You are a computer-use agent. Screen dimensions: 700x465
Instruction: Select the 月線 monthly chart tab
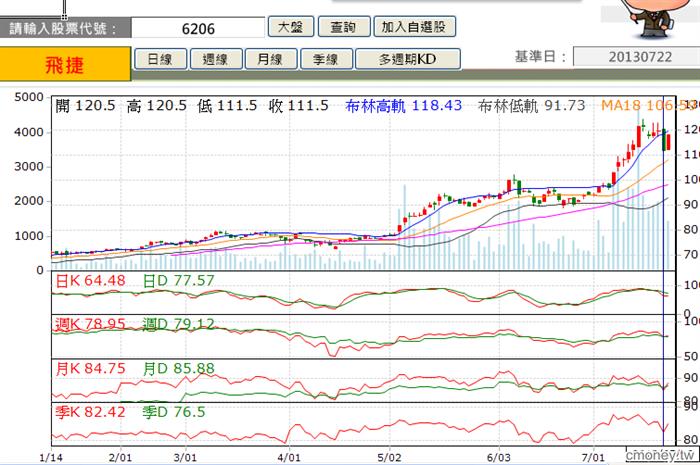pyautogui.click(x=271, y=59)
